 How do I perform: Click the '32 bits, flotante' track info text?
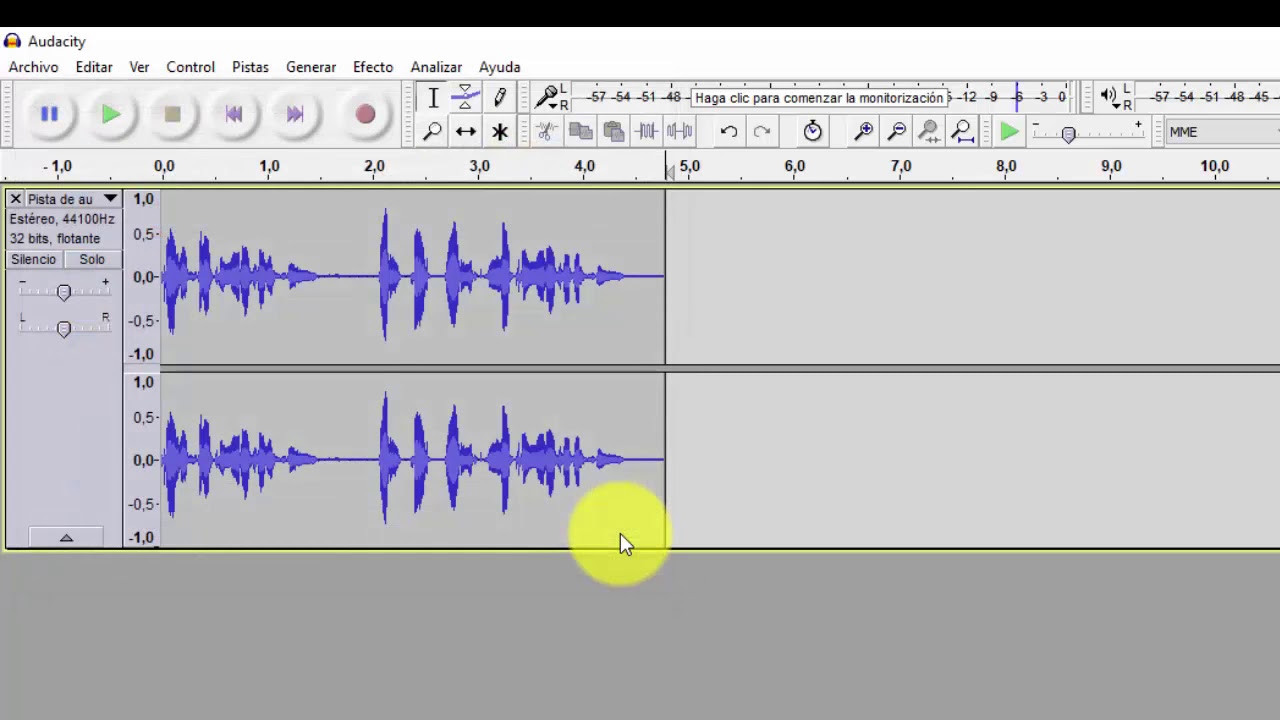coord(55,239)
